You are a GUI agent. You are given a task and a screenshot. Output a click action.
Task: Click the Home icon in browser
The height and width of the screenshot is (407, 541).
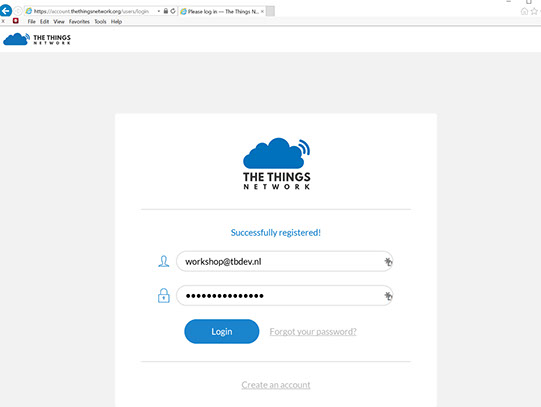click(524, 11)
